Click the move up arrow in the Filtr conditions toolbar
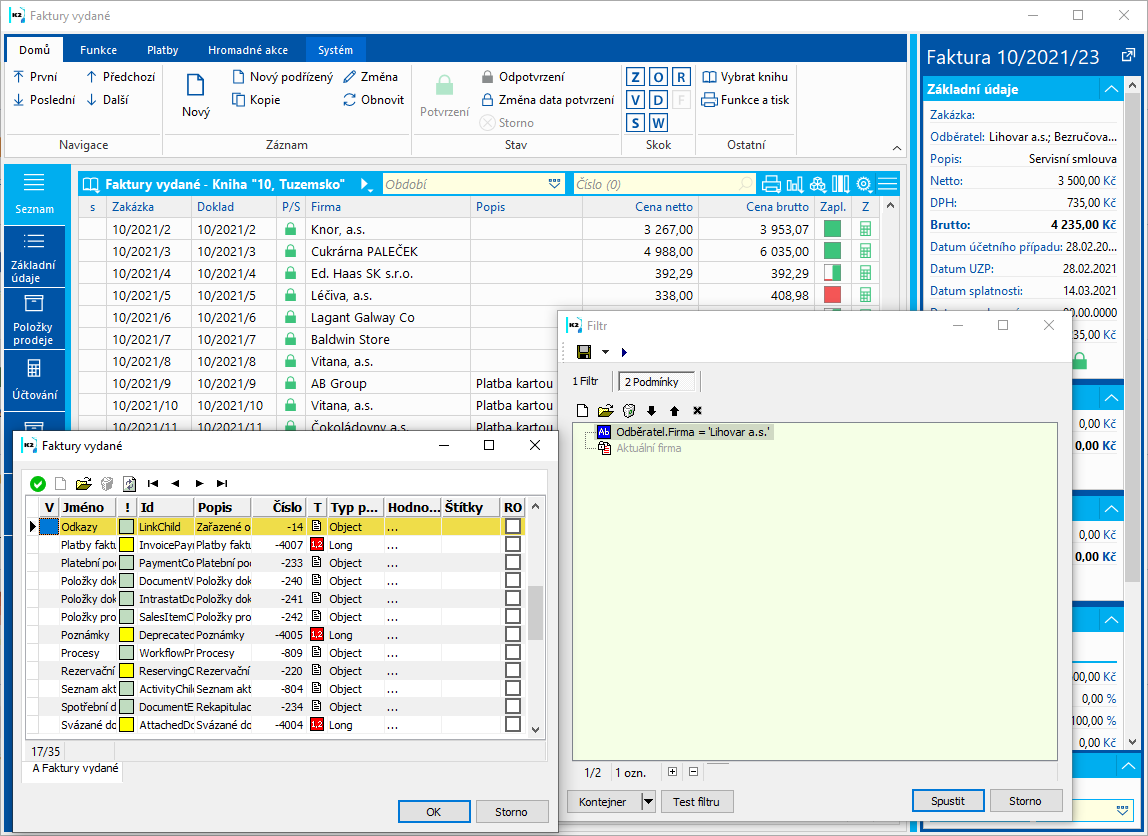Screen dimensions: 1148x836 coord(674,411)
